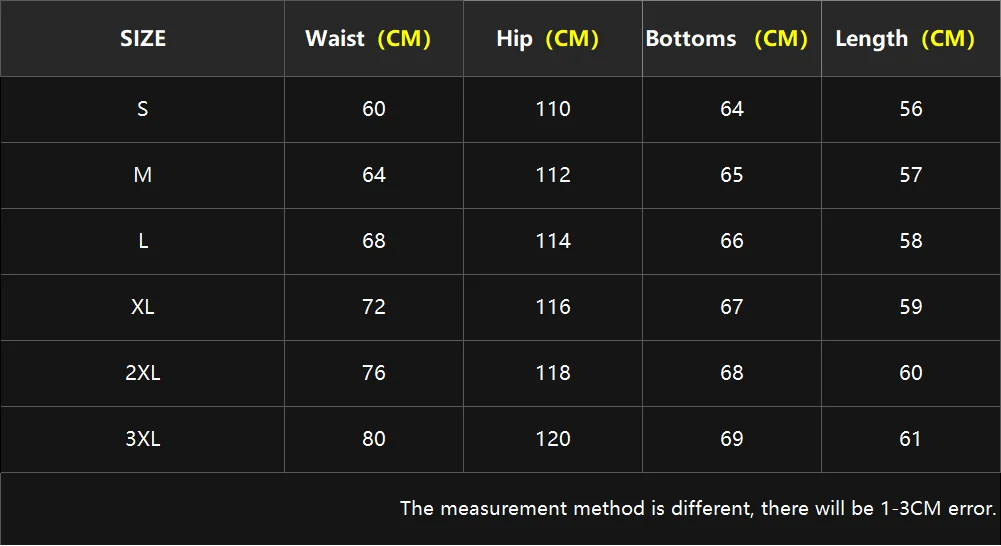Click the Bottoms (CM) column header
1001x546 pixels.
coord(727,39)
